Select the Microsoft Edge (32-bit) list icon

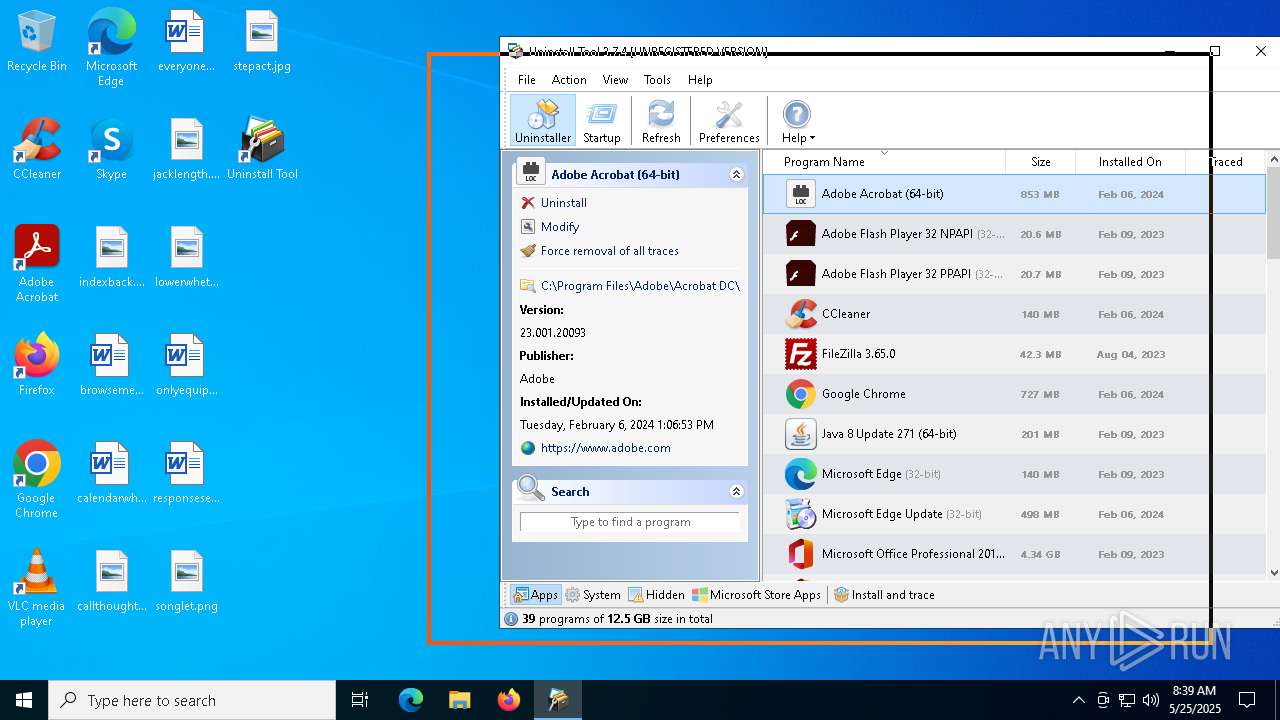(800, 474)
